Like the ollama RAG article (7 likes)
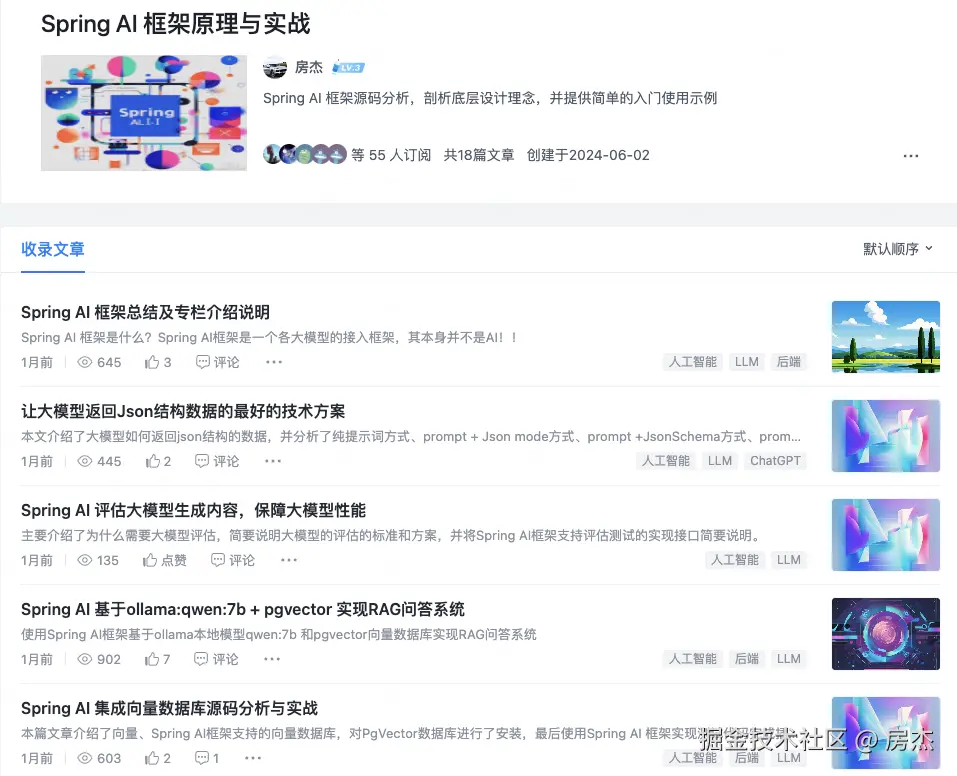 point(157,659)
